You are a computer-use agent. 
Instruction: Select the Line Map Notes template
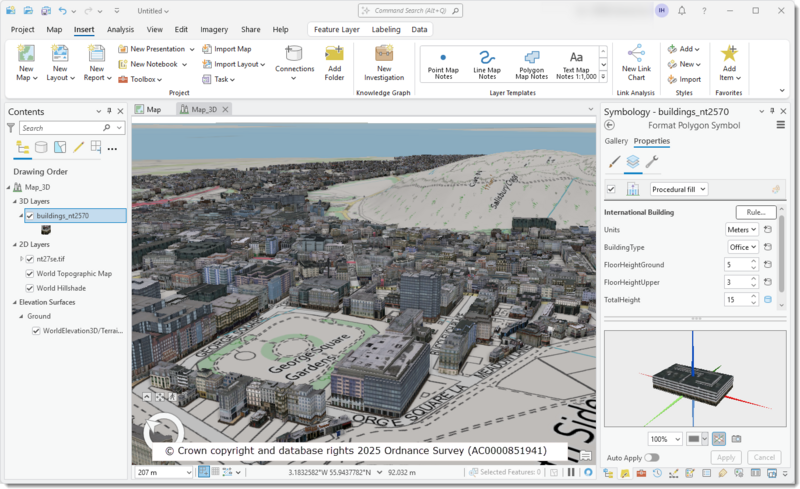(487, 64)
